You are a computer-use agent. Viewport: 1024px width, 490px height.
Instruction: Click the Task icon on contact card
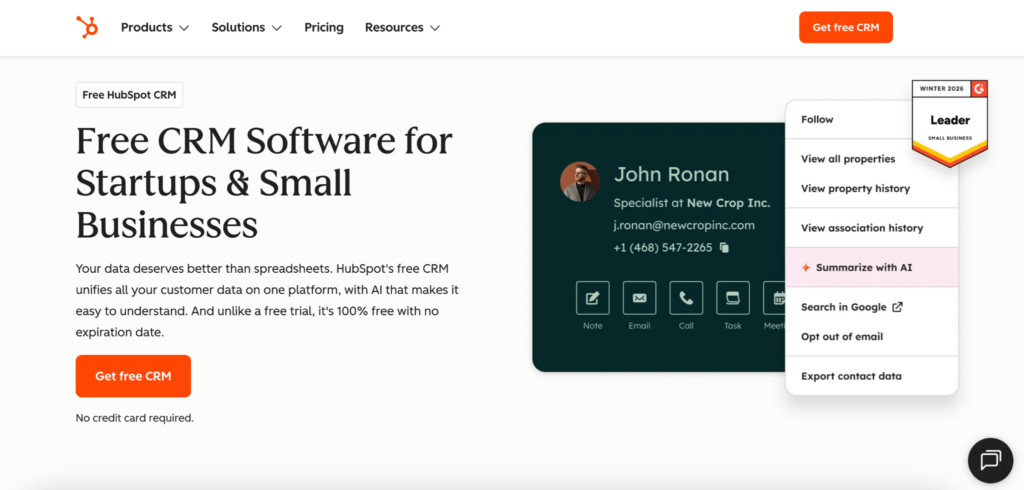733,298
